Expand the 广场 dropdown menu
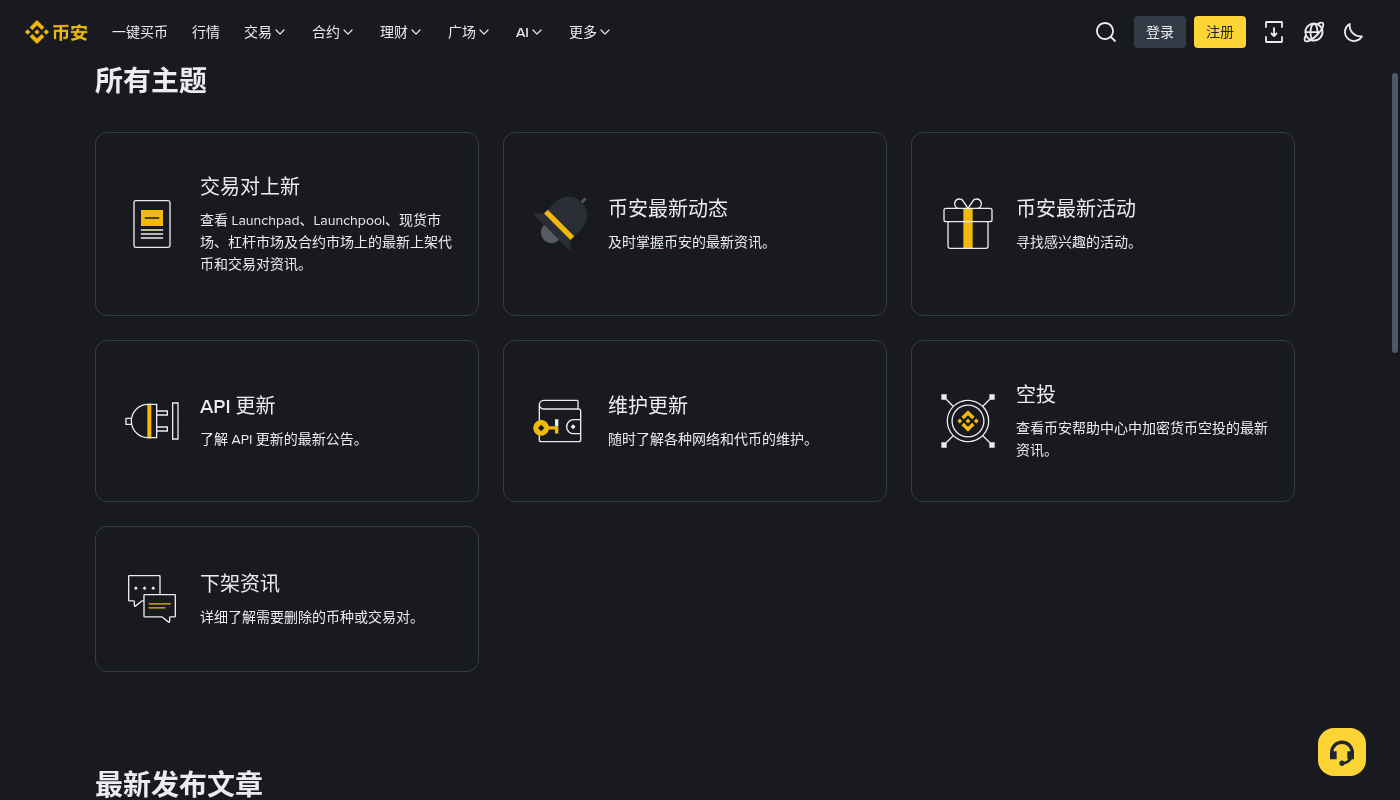Viewport: 1400px width, 800px height. [x=469, y=32]
